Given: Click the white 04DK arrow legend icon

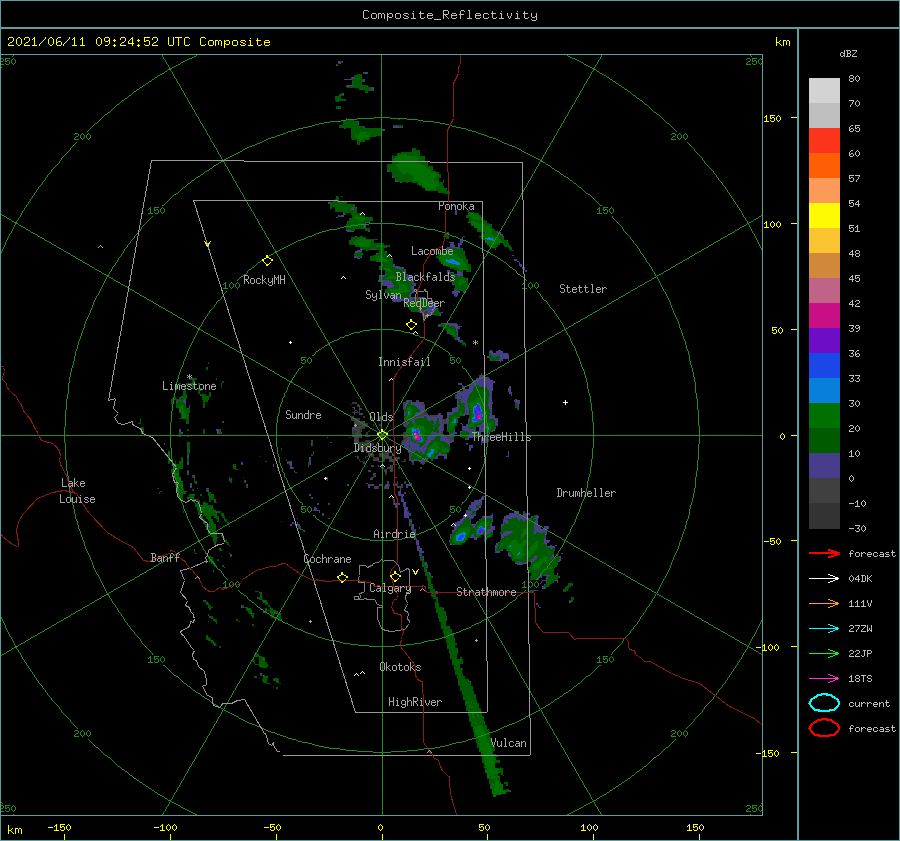Looking at the screenshot, I should [824, 578].
